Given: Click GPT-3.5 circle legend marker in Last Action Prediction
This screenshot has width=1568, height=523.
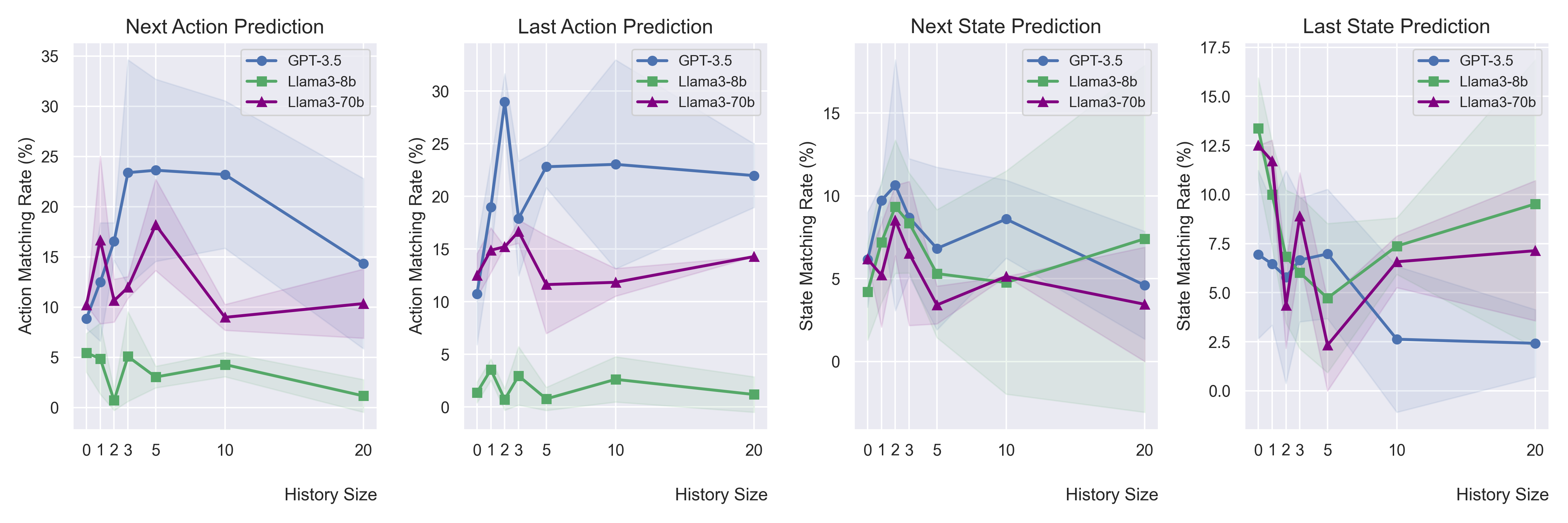Looking at the screenshot, I should 653,61.
